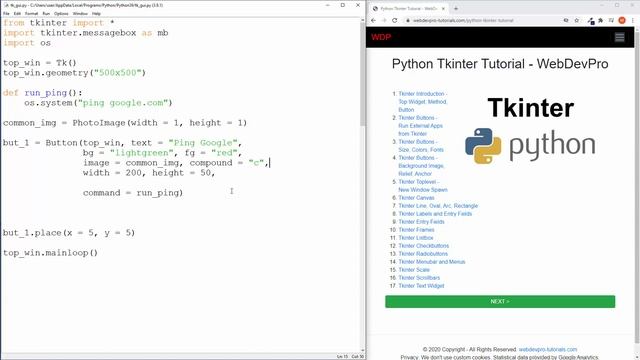The width and height of the screenshot is (640, 360).
Task: Open the WDP site hamburger menu
Action: (620, 37)
